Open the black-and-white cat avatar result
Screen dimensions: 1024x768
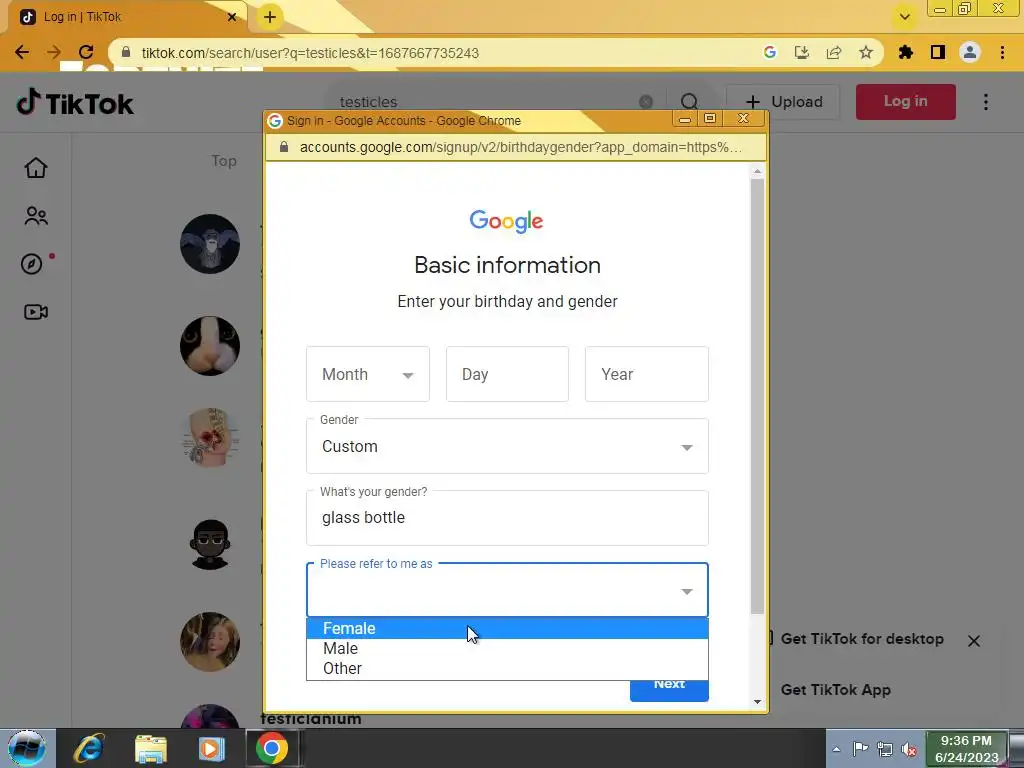[x=210, y=346]
